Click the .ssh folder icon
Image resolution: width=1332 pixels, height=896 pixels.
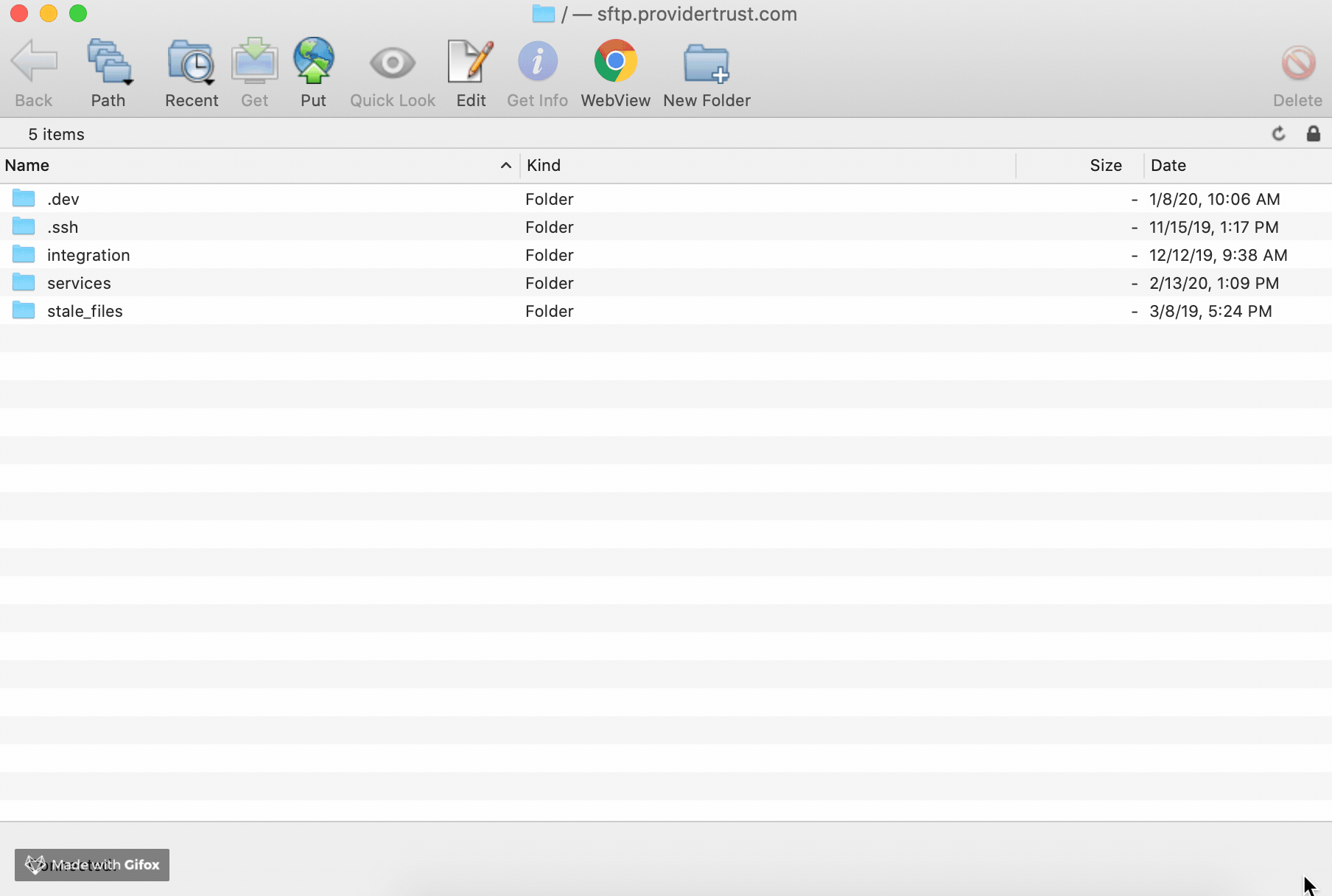click(24, 226)
